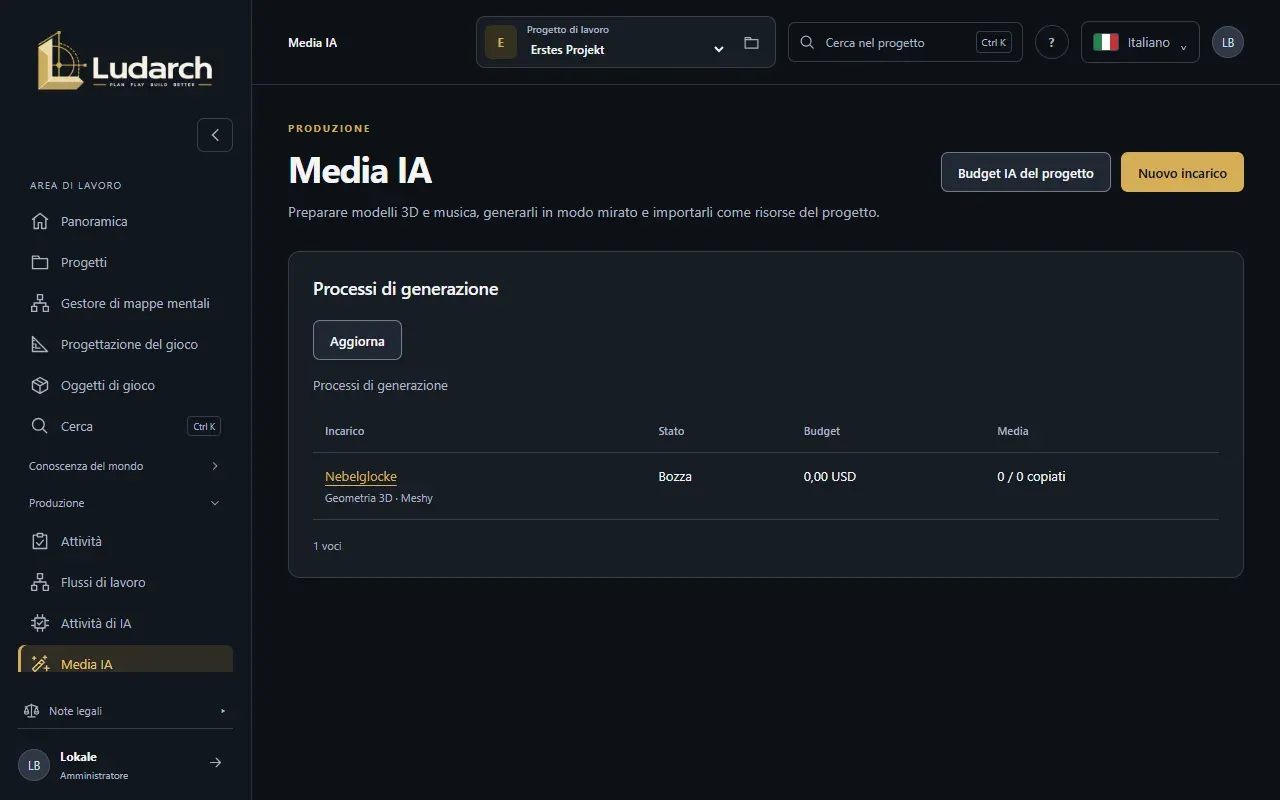Click the Ludarch logo
Screen dimensions: 1280x800
(x=125, y=61)
